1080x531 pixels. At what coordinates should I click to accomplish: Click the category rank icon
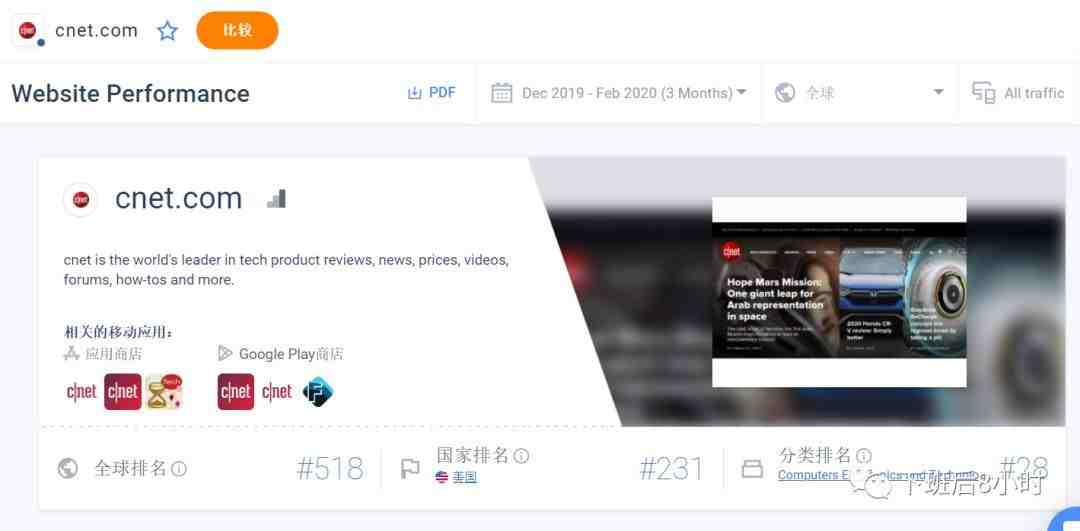[752, 469]
